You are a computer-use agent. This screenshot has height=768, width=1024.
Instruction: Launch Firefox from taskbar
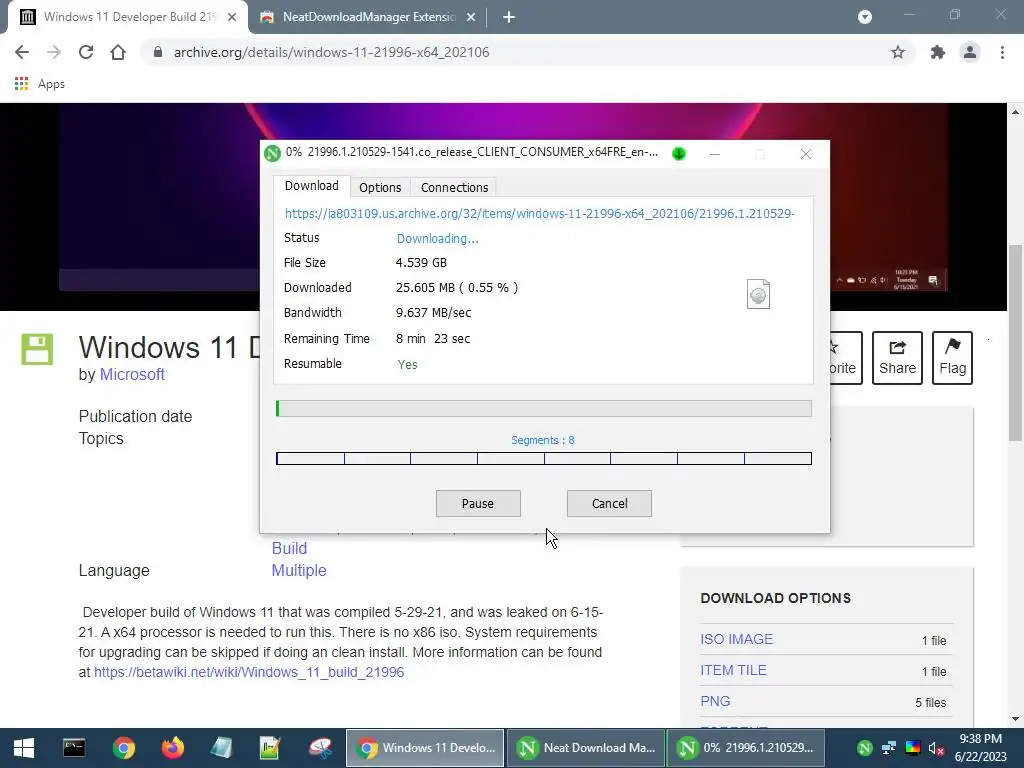point(173,748)
